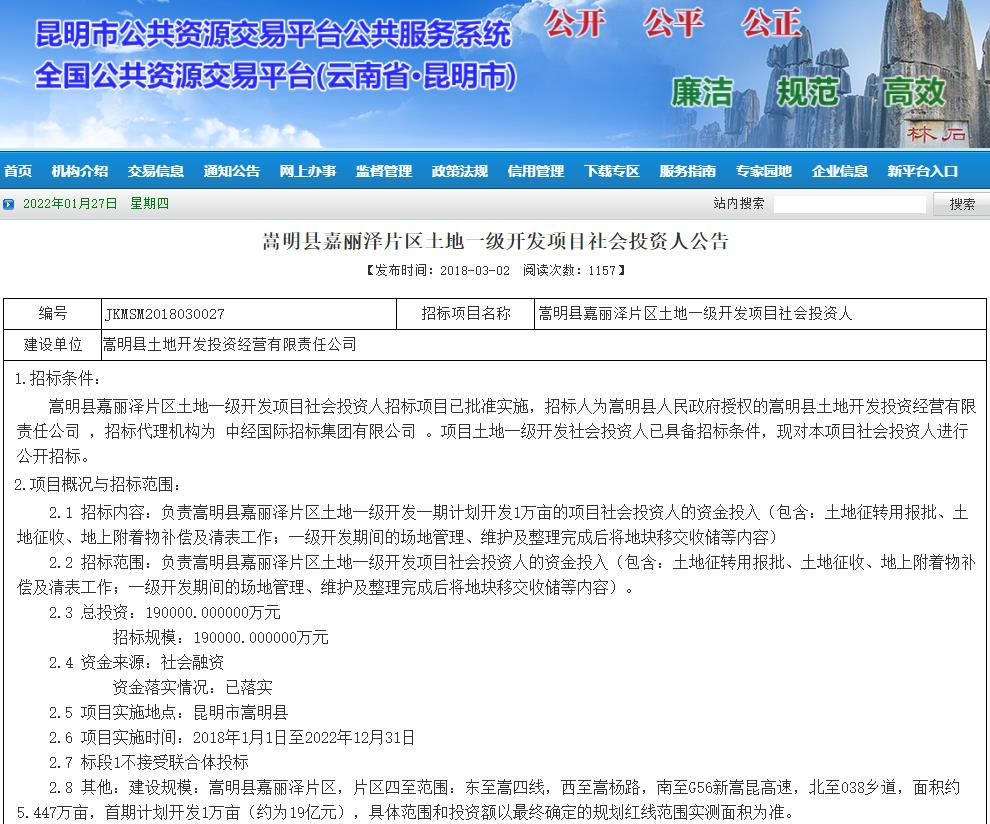Image resolution: width=990 pixels, height=824 pixels.
Task: Open the 下载专区 menu item
Action: [613, 170]
